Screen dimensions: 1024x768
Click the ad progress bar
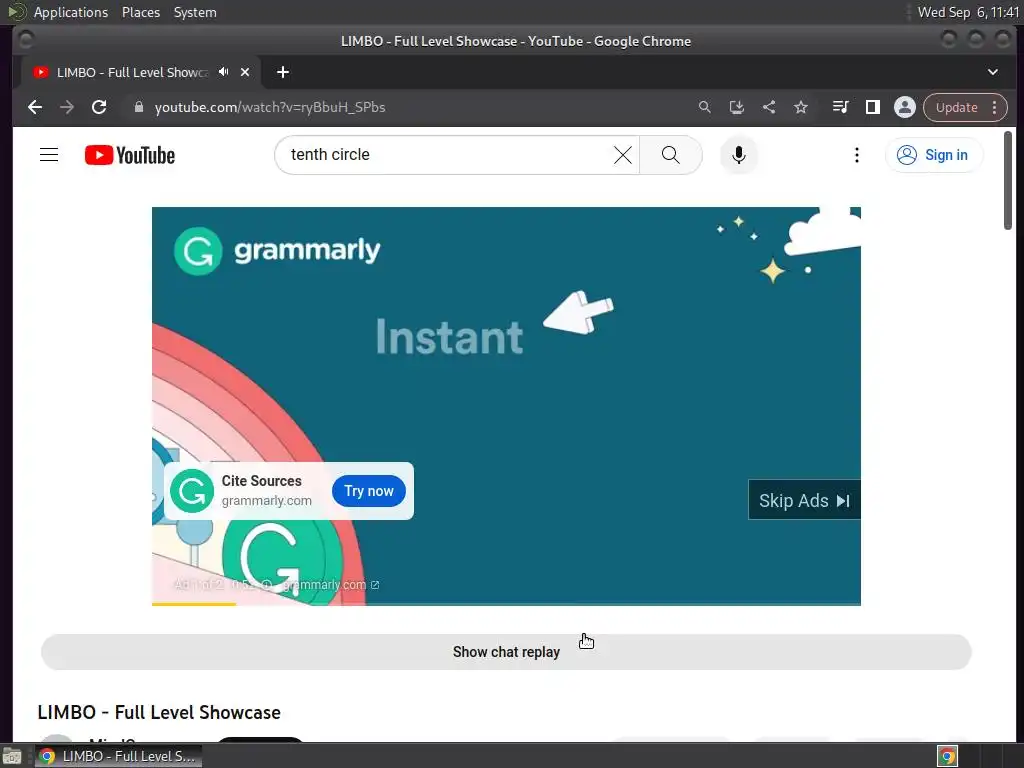coord(506,604)
